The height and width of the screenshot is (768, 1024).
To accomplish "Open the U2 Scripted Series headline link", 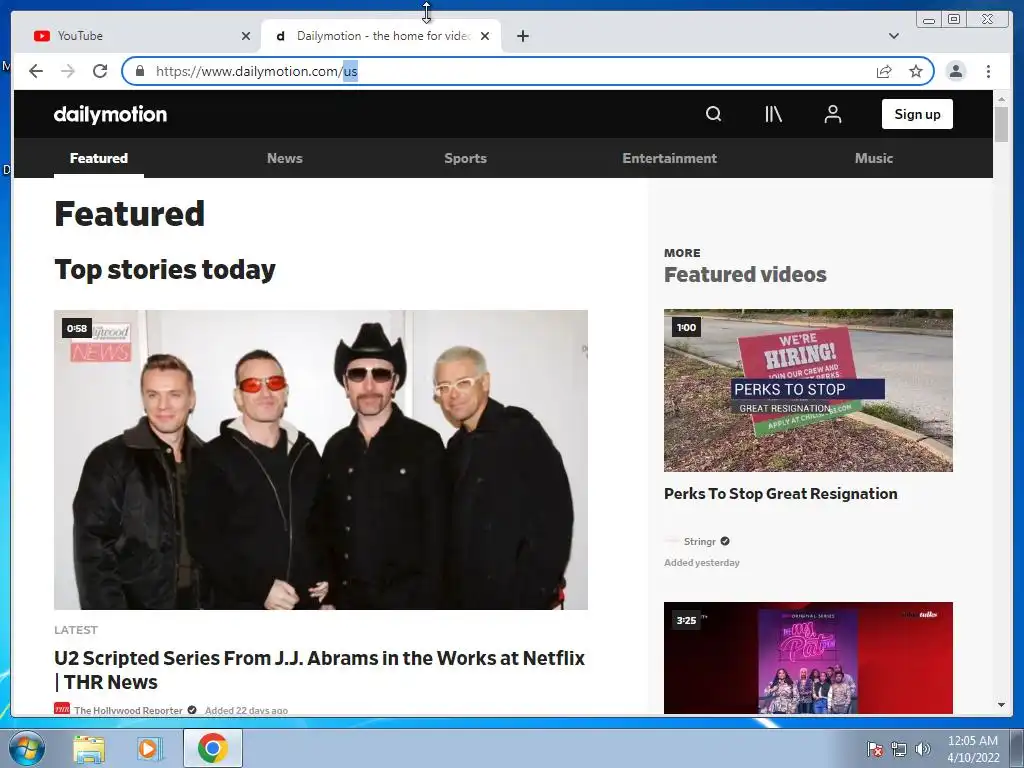I will tap(319, 669).
